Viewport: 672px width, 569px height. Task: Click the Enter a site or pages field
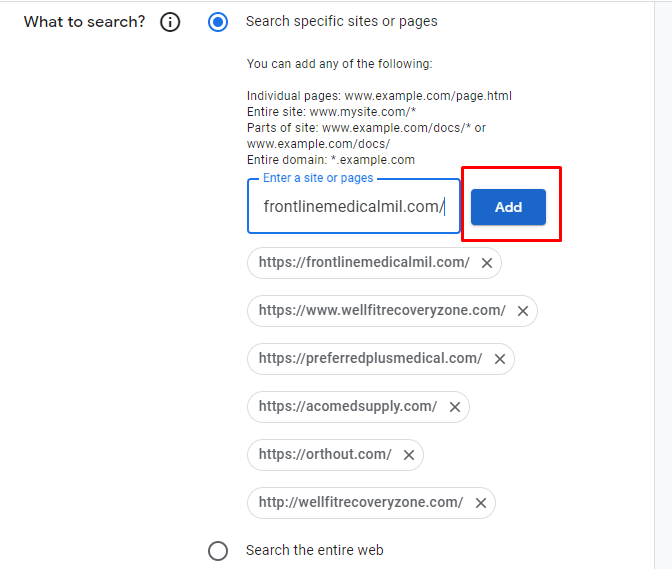(x=353, y=207)
